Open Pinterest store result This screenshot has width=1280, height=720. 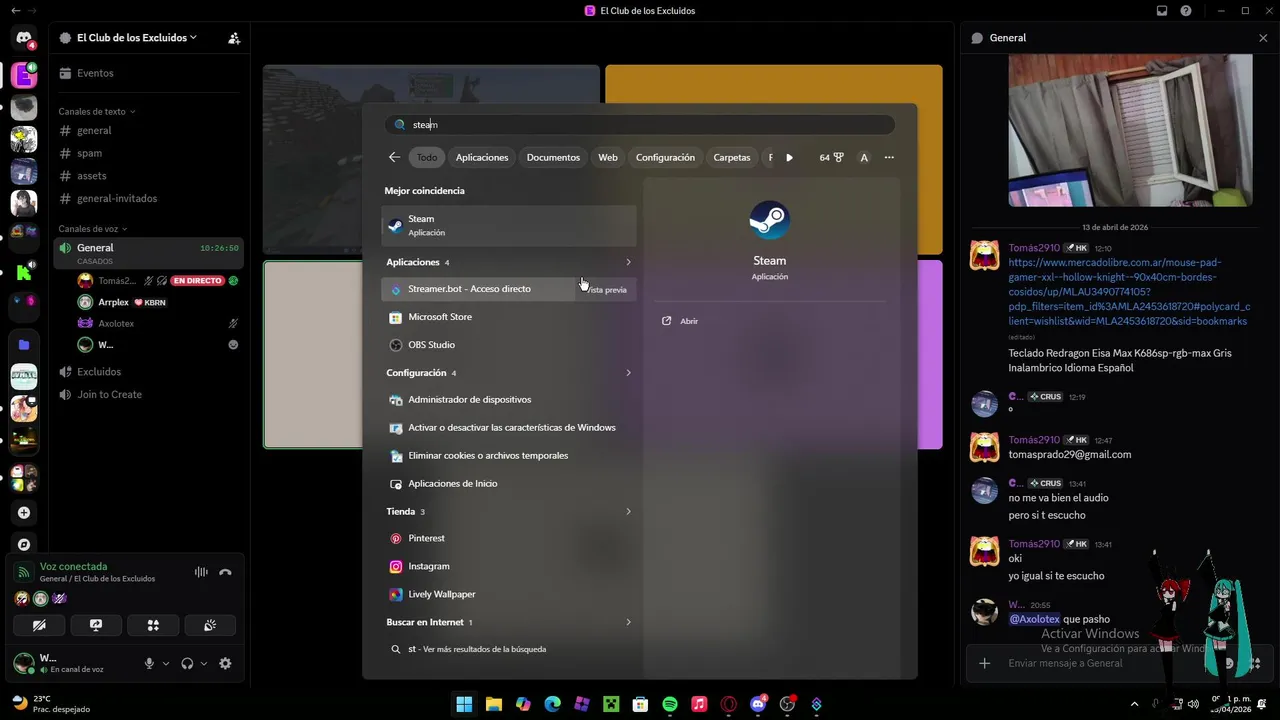[509, 538]
